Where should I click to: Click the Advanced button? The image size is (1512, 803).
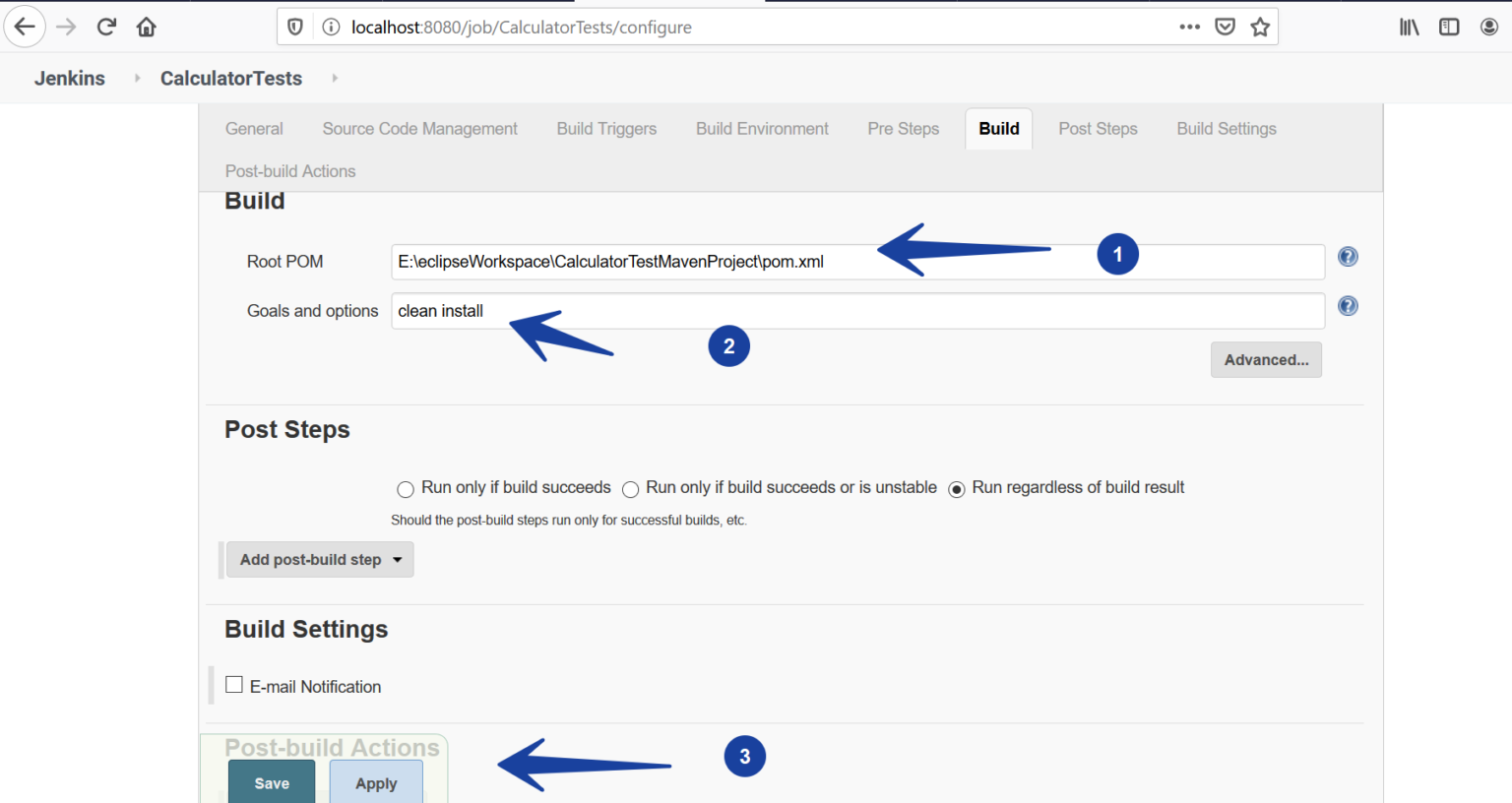tap(1266, 359)
